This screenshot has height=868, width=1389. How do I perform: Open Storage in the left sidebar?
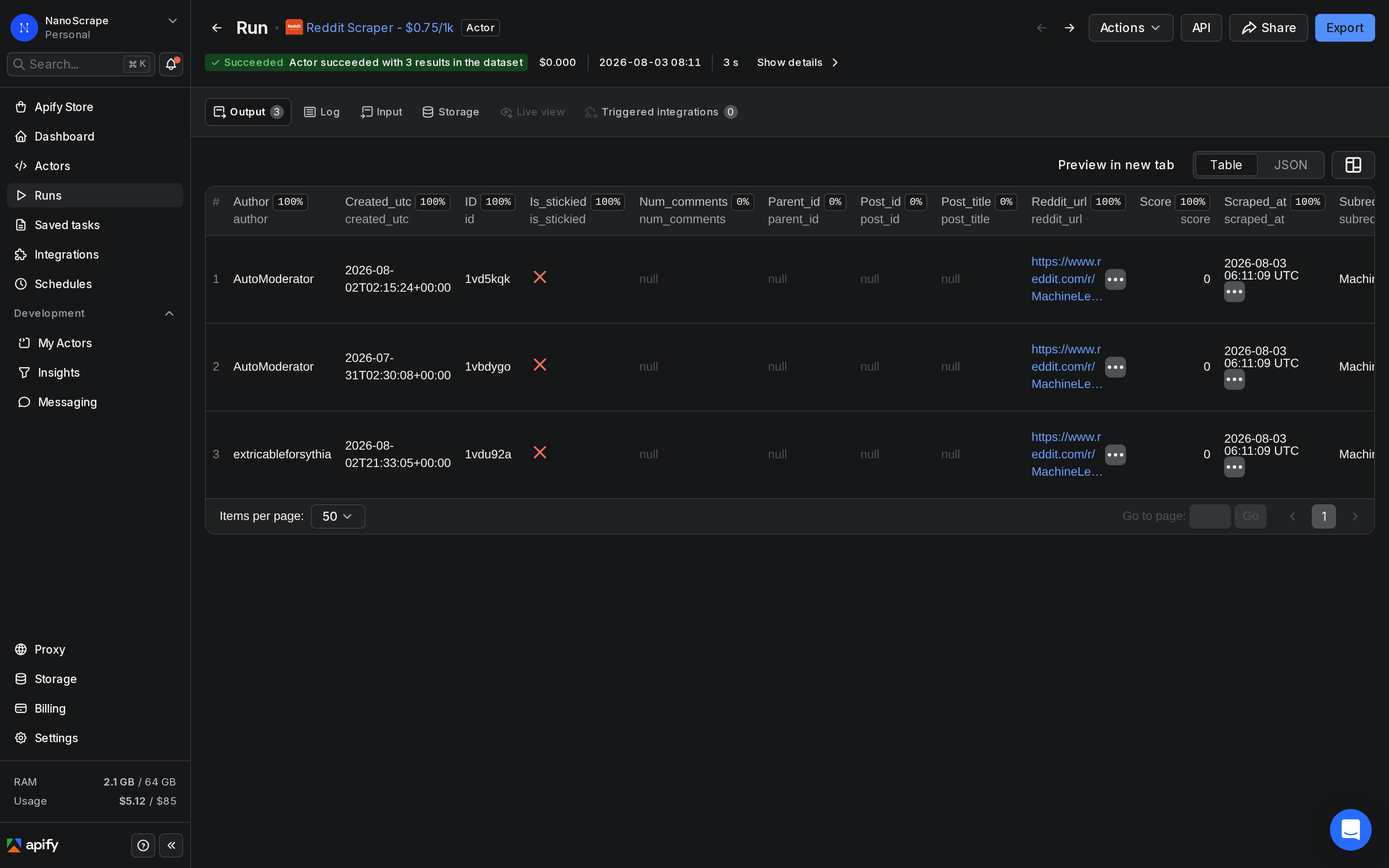95,678
